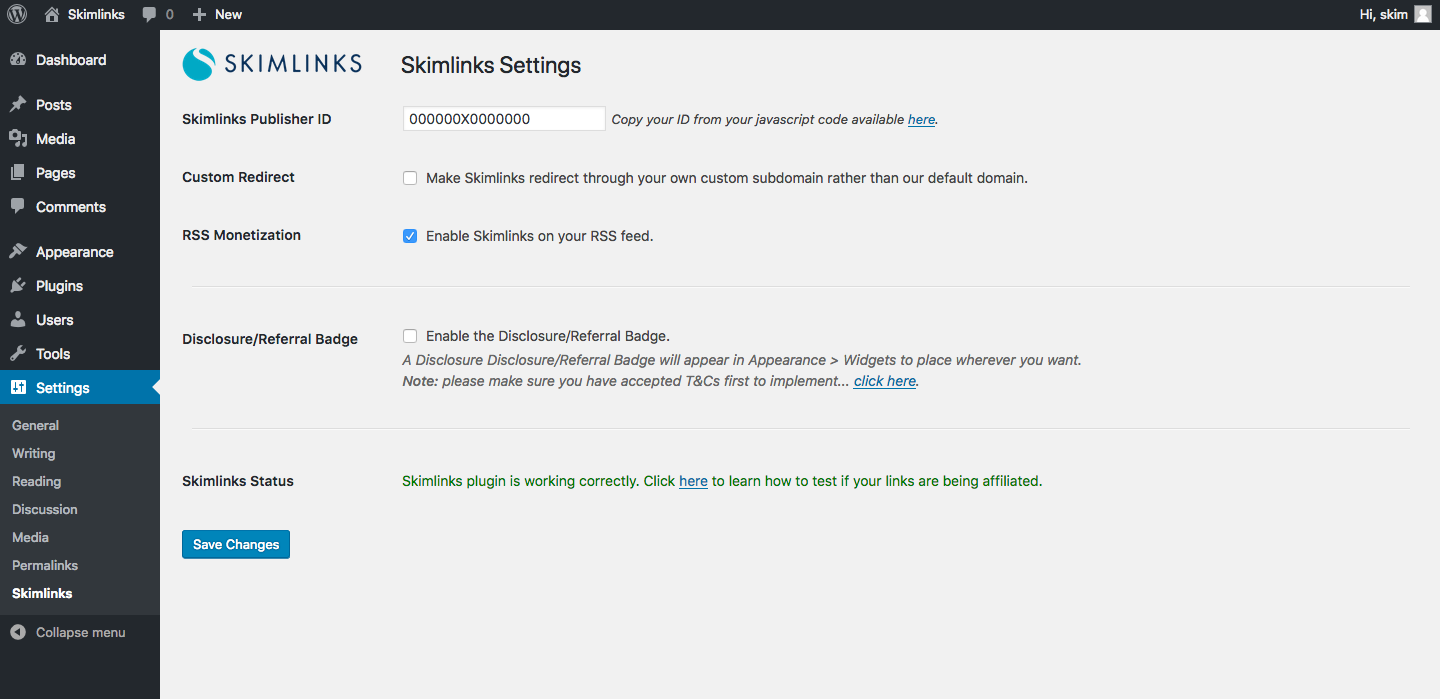Click the user avatar icon

pos(1422,14)
